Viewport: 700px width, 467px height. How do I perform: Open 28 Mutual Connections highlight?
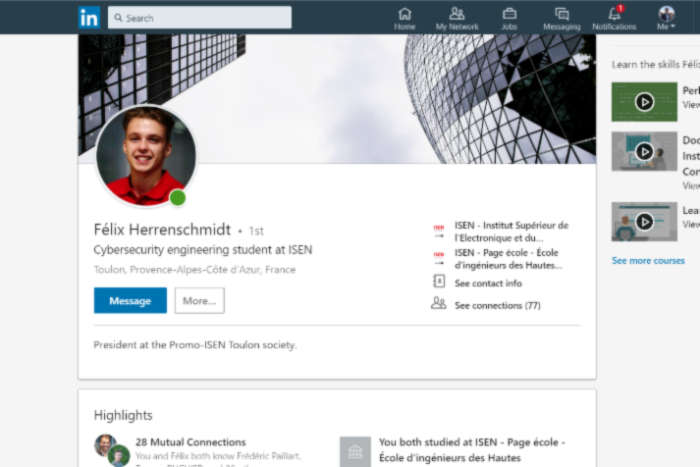coord(191,442)
